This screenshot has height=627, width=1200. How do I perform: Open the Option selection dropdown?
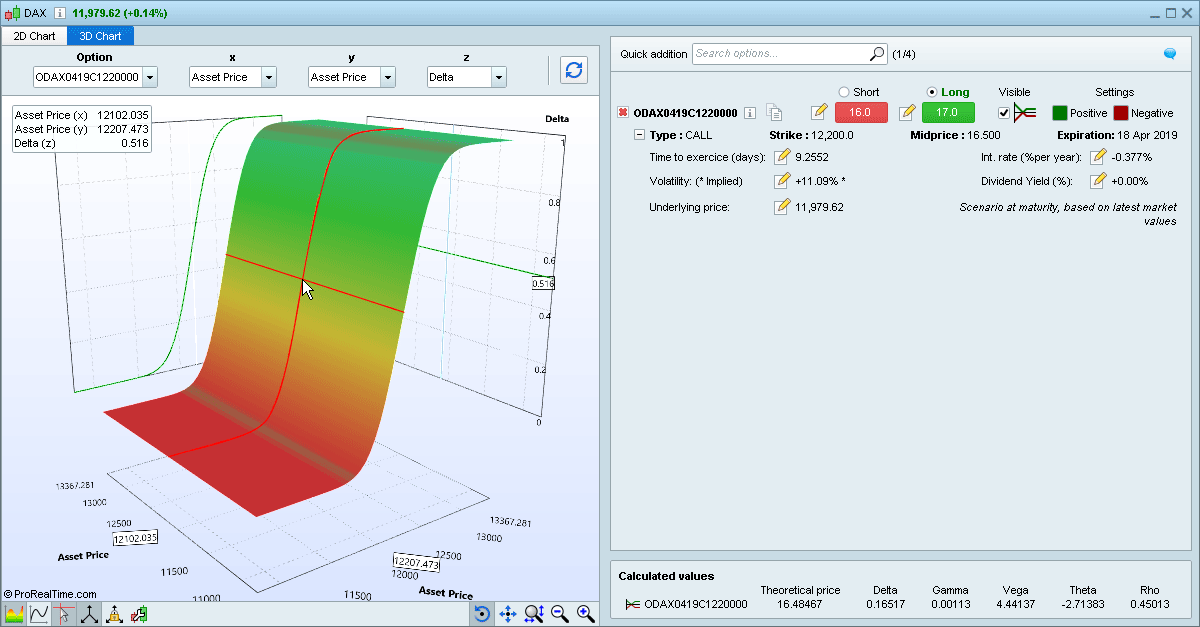[x=95, y=76]
